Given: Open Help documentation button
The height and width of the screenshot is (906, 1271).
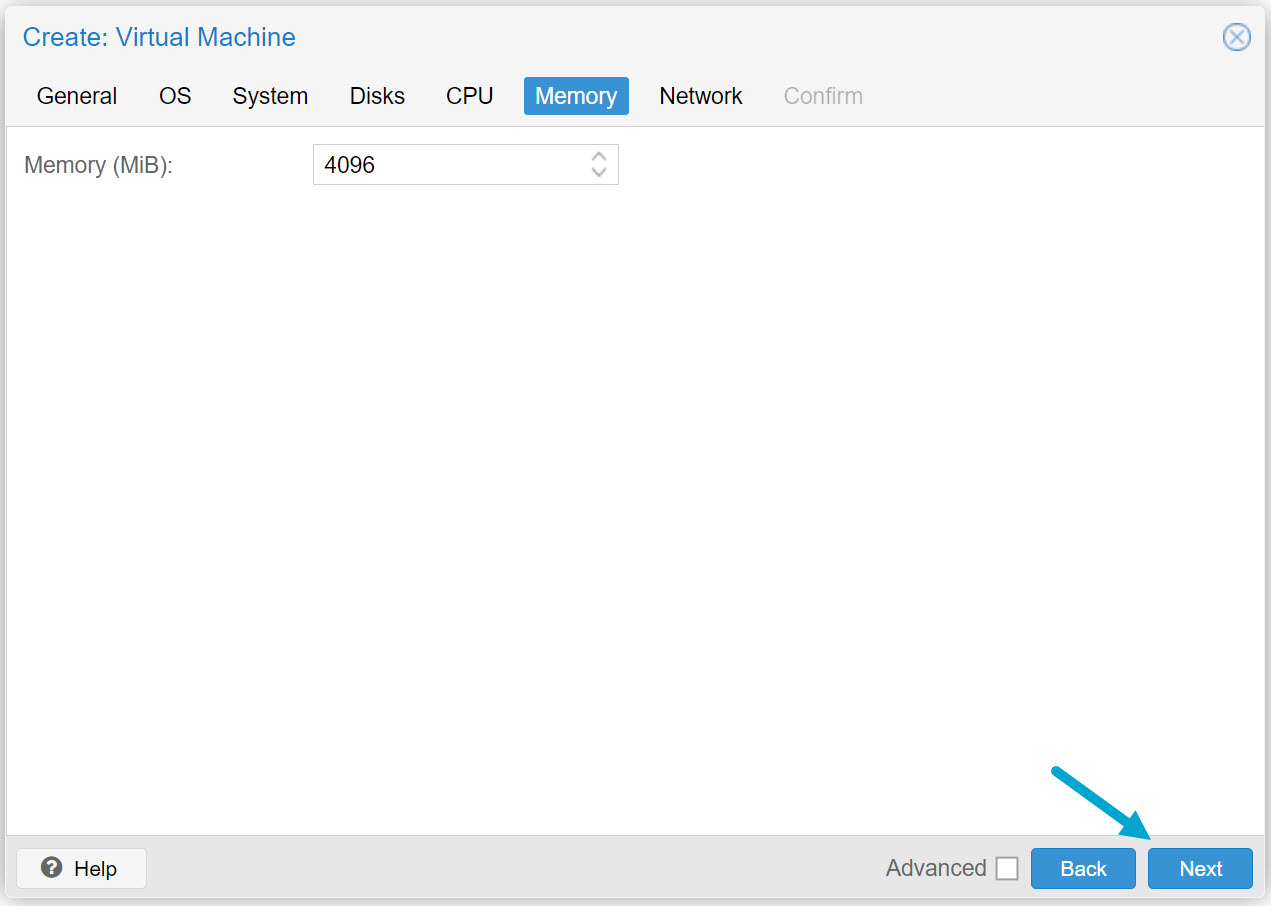Looking at the screenshot, I should [82, 868].
